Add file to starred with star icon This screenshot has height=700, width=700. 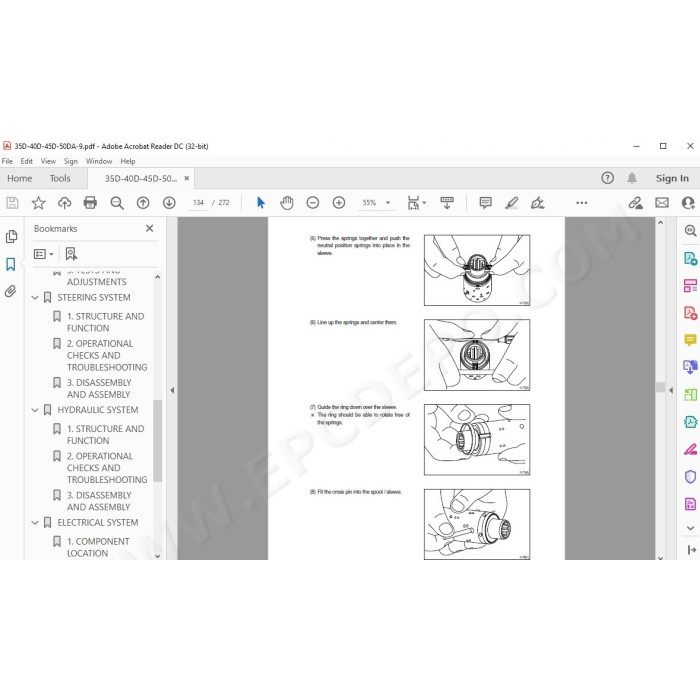click(38, 203)
